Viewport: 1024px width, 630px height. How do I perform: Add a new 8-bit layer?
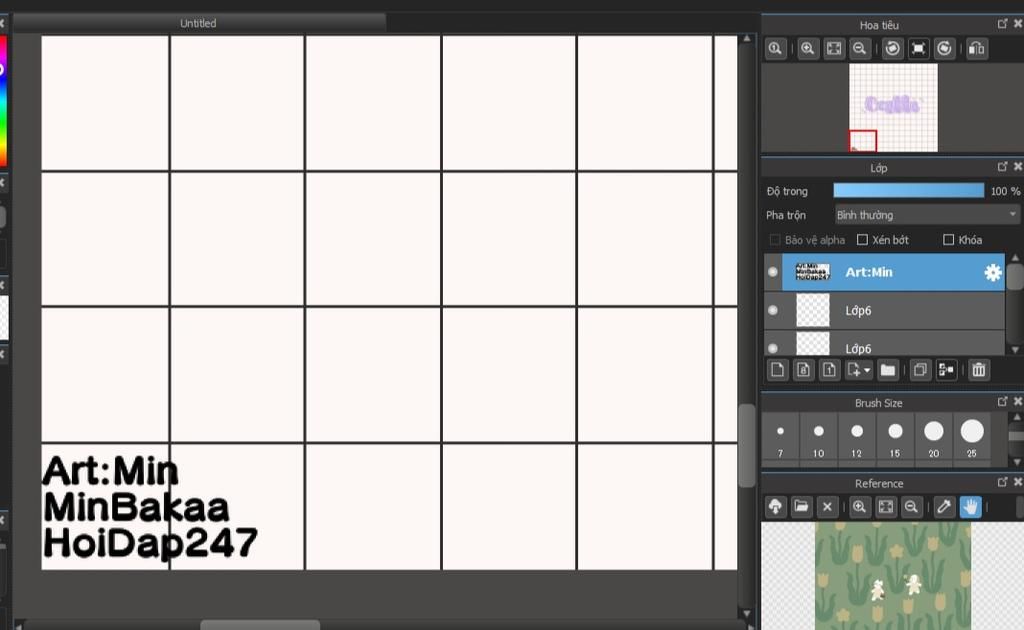click(803, 370)
